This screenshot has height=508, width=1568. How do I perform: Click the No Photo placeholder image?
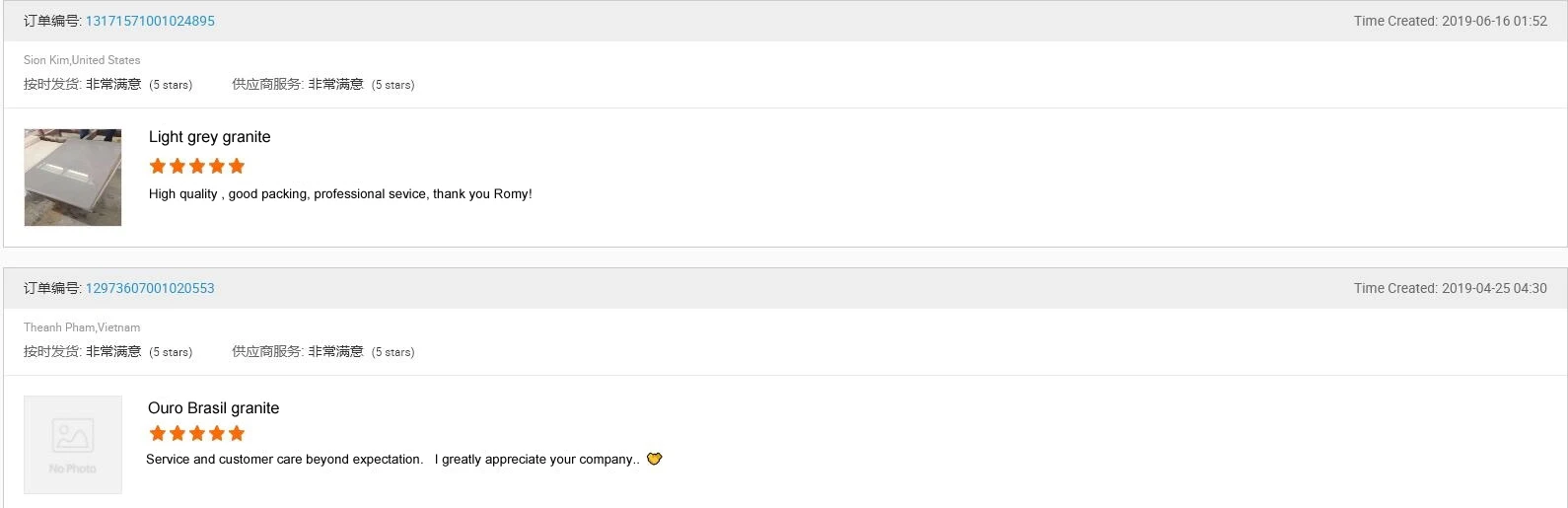click(73, 444)
